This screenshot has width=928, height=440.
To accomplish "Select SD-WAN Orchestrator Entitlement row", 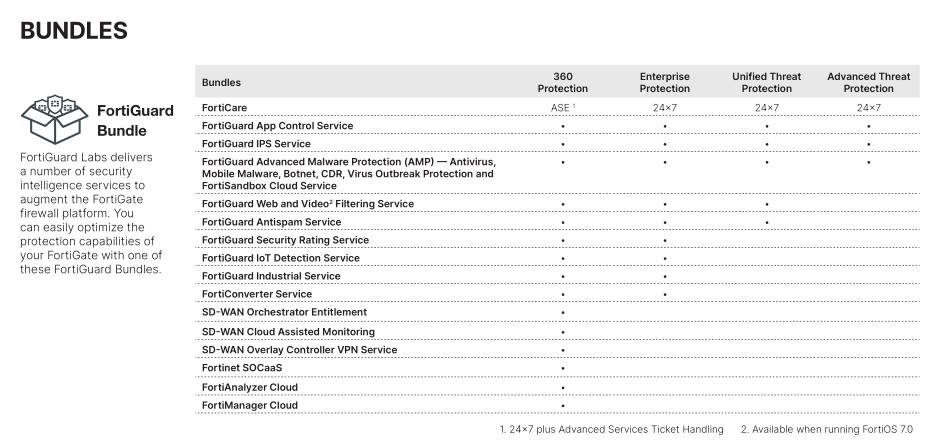I will click(x=284, y=312).
